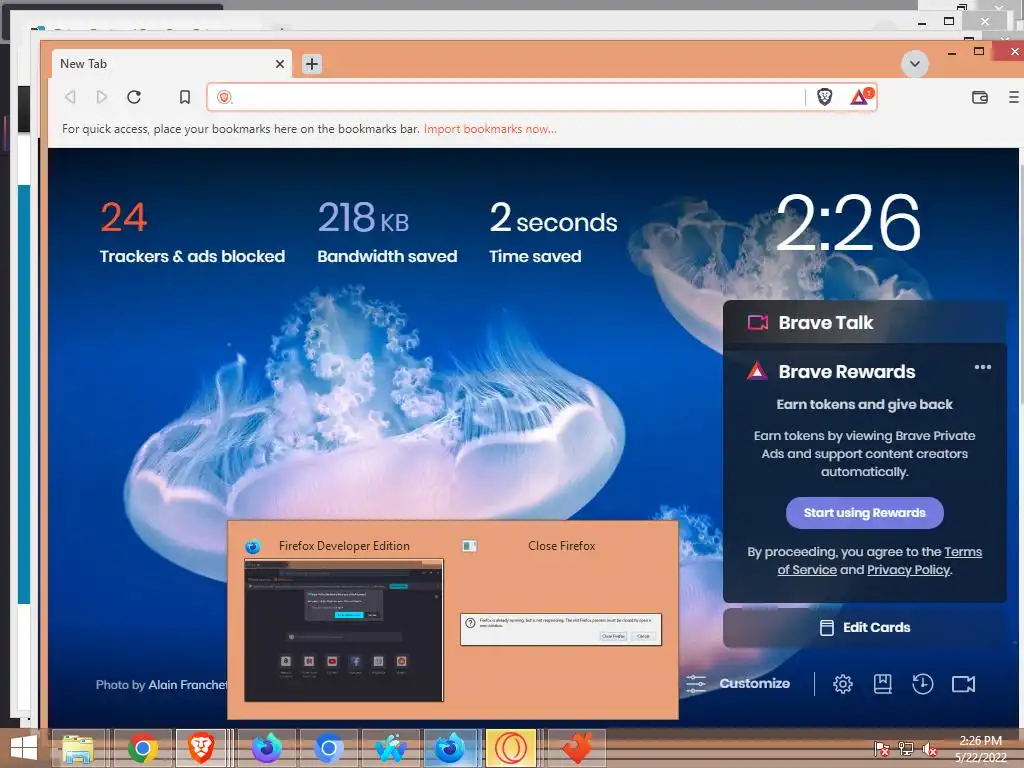This screenshot has height=768, width=1024.
Task: Bookmark this page using bookmark icon
Action: point(185,97)
